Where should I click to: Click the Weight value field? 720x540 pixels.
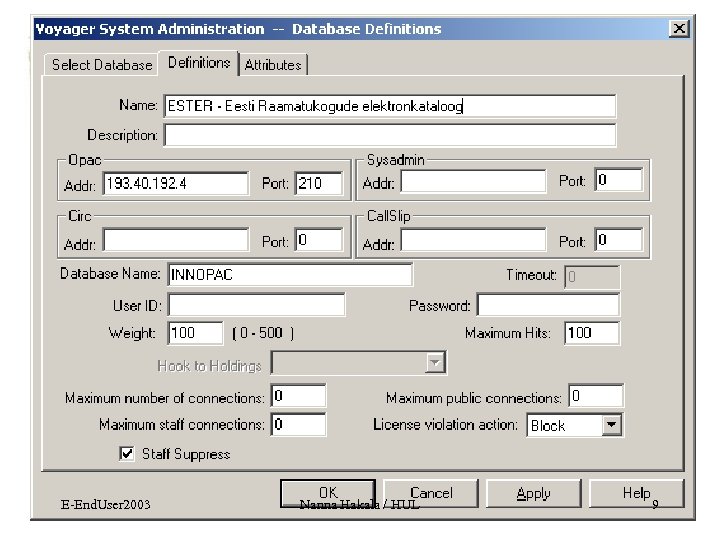(196, 333)
